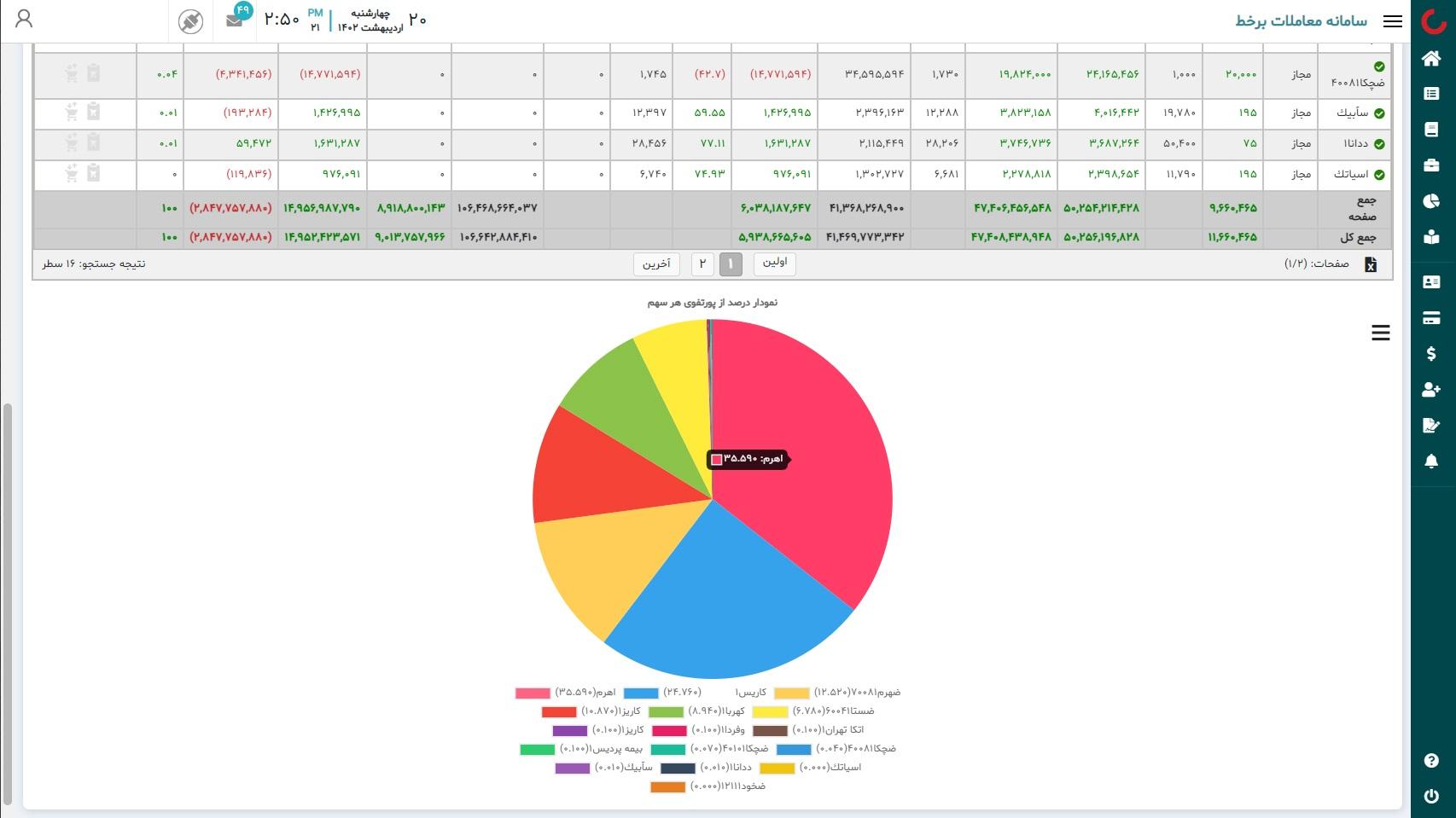Open the user profile icon
This screenshot has width=1456, height=818.
tap(24, 19)
